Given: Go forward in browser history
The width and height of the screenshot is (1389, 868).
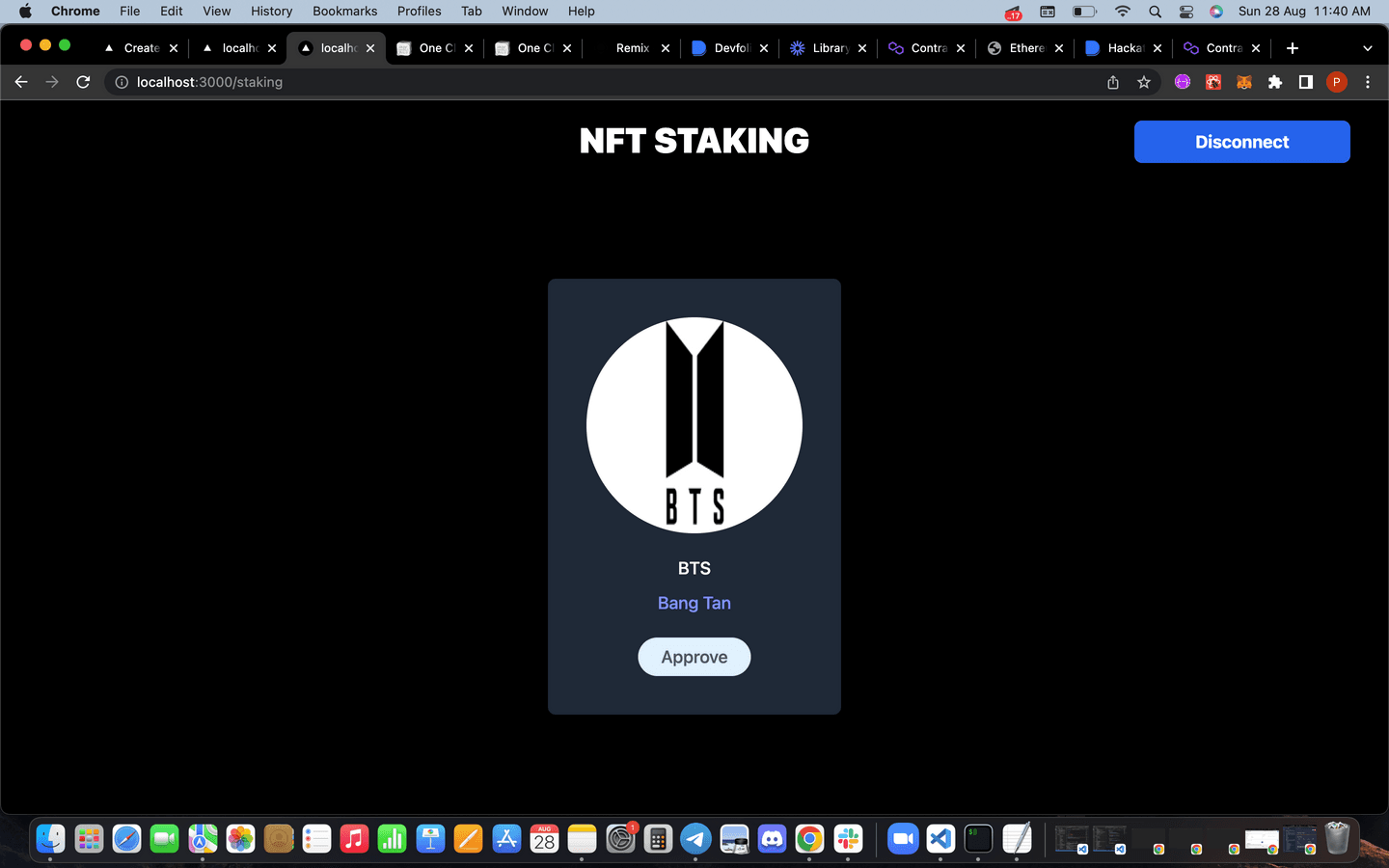Looking at the screenshot, I should click(52, 82).
